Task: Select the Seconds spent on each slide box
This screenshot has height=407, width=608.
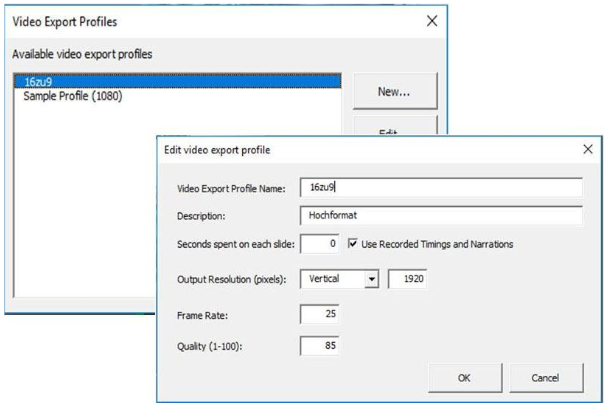Action: tap(319, 243)
